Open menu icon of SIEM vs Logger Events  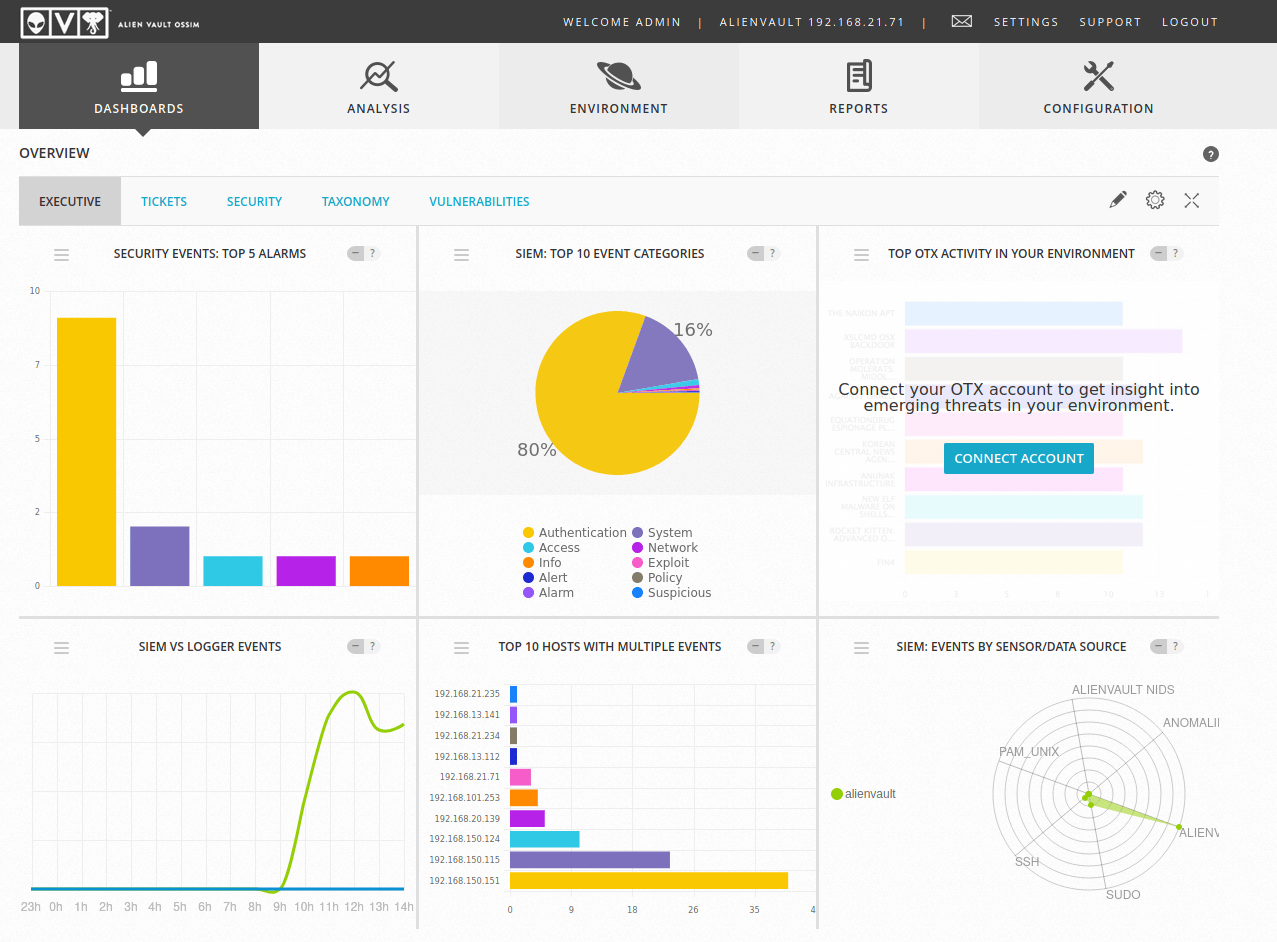click(62, 648)
